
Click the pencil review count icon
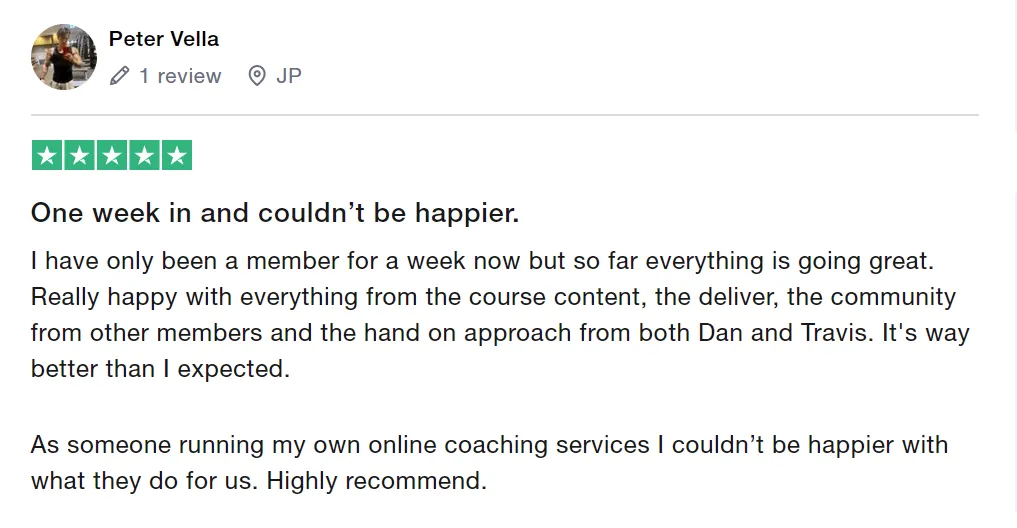(x=119, y=76)
